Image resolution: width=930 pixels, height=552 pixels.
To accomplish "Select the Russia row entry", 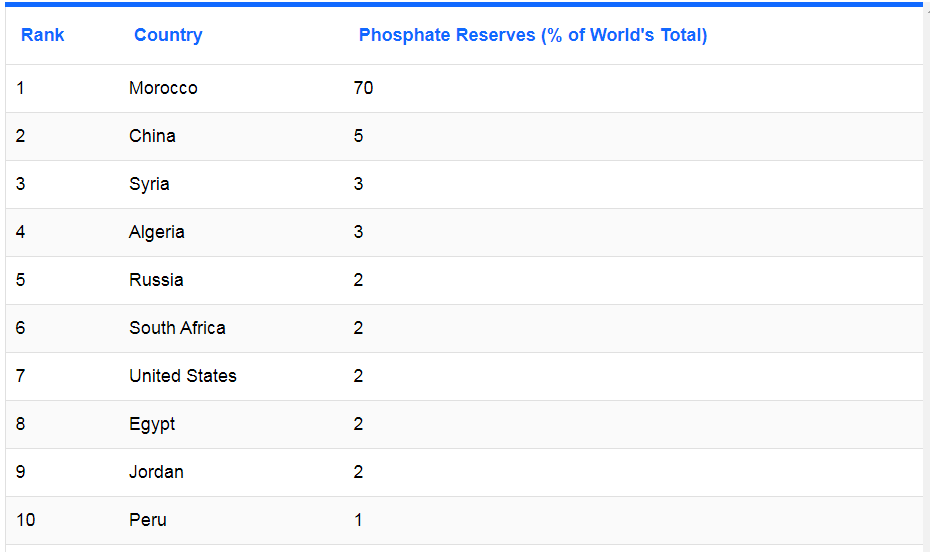I will (156, 280).
